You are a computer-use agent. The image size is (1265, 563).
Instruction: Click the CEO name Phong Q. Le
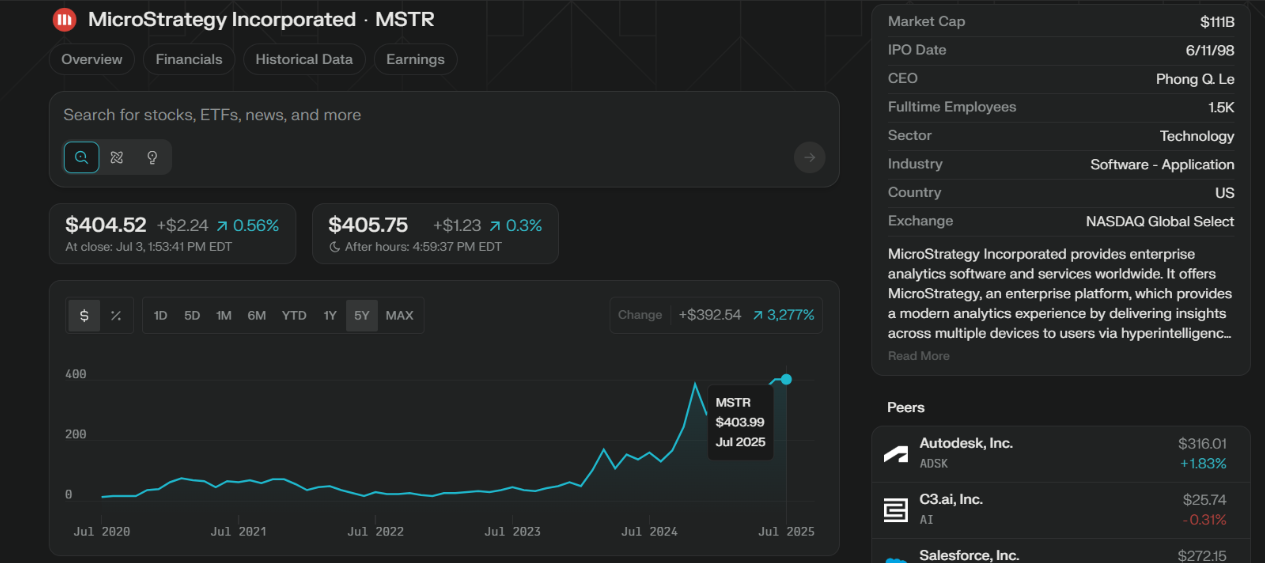pos(1195,78)
